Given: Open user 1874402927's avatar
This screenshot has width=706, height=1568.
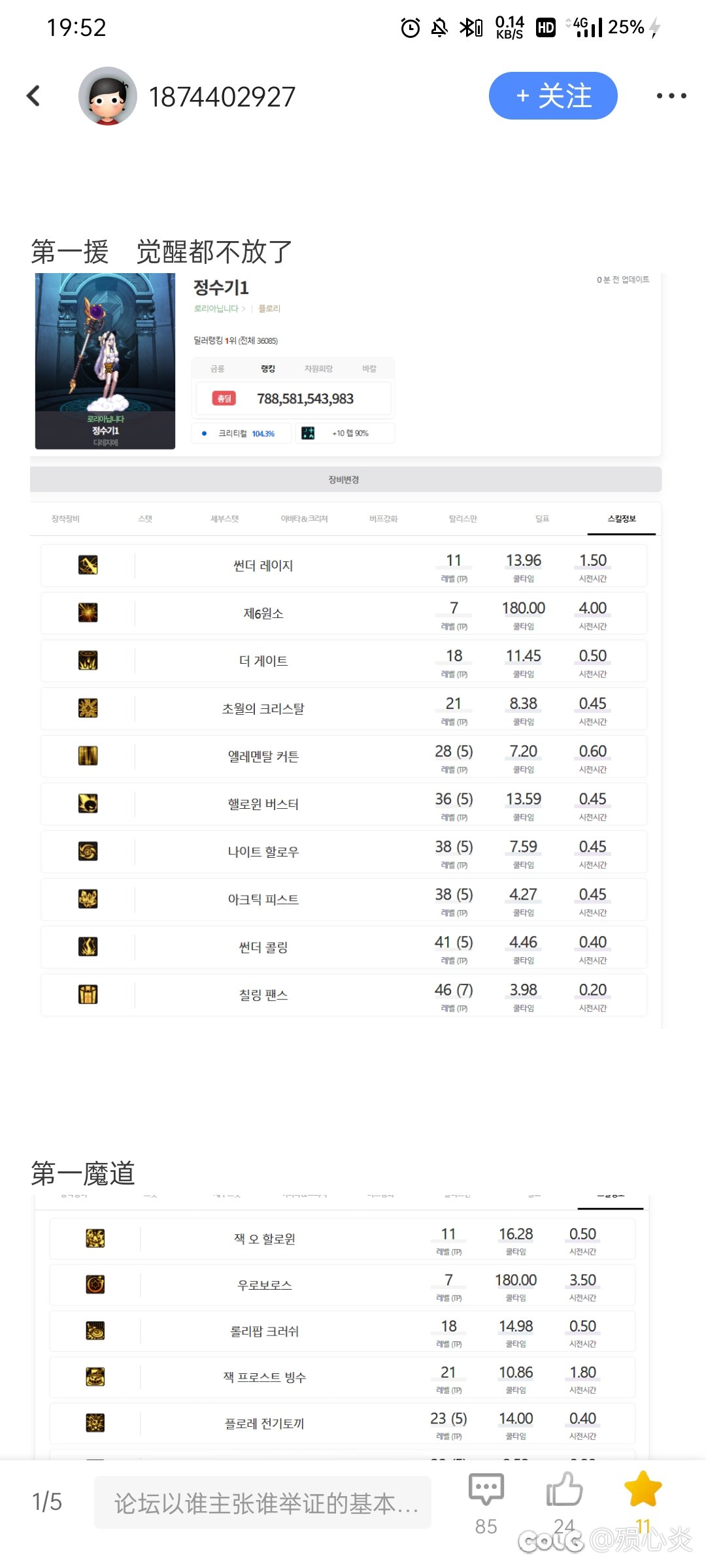Looking at the screenshot, I should (x=108, y=96).
